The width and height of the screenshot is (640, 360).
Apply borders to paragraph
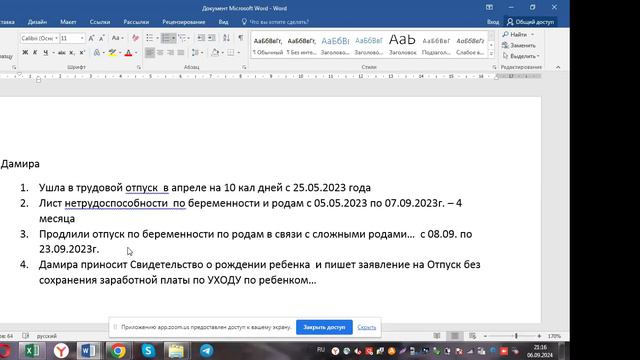click(x=231, y=52)
